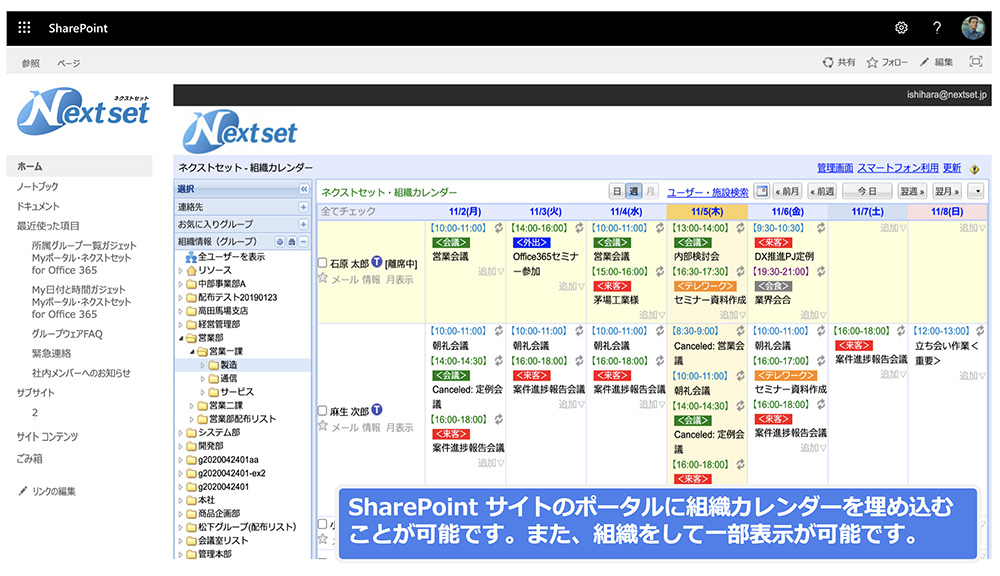Image resolution: width=1000 pixels, height=576 pixels.
Task: Go to next week with 翌週
Action: coord(912,191)
